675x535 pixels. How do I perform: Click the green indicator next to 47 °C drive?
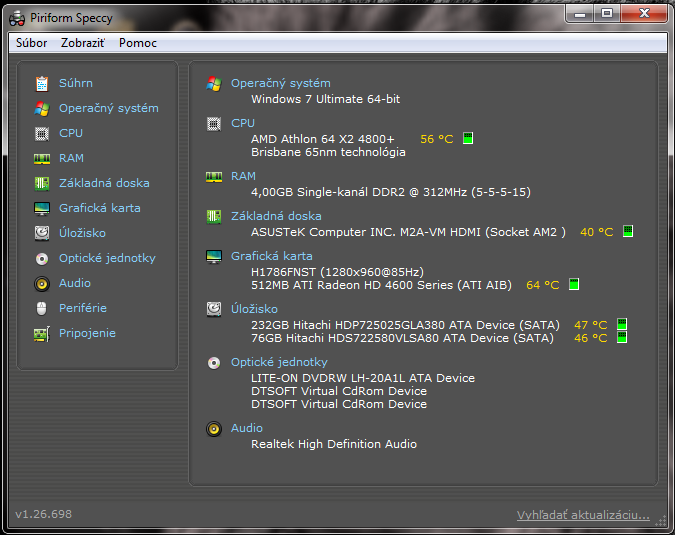[622, 324]
